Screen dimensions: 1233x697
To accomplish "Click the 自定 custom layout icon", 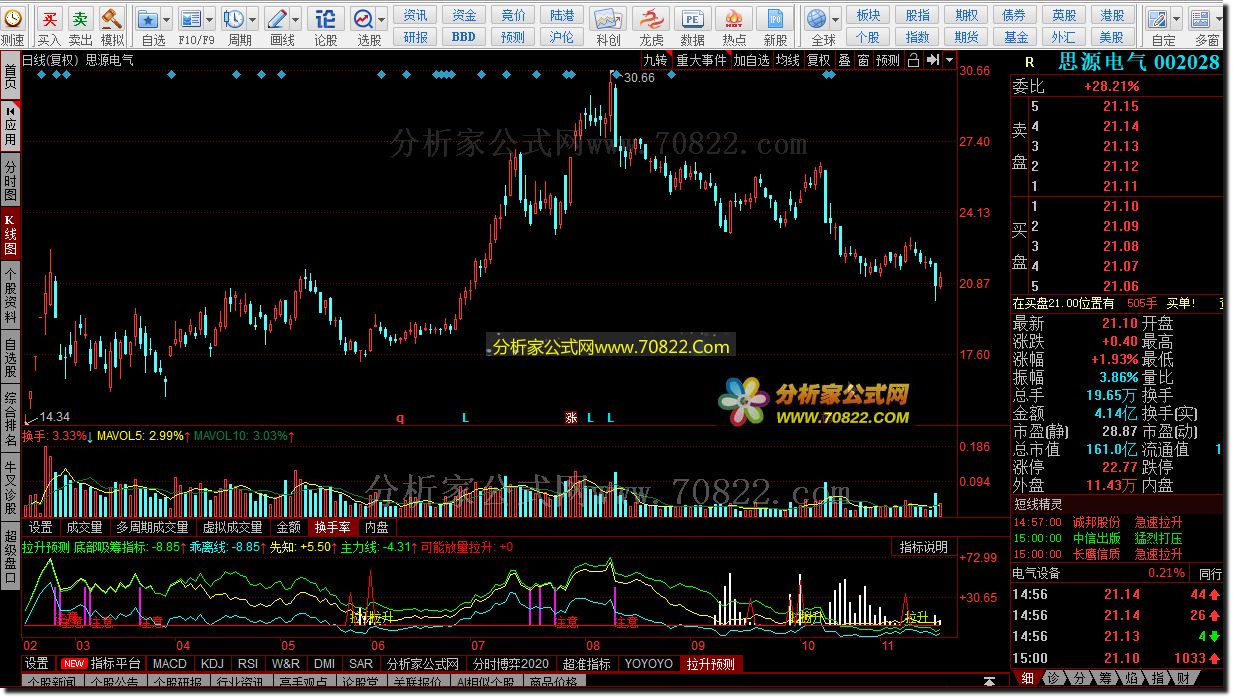I will tap(1158, 18).
